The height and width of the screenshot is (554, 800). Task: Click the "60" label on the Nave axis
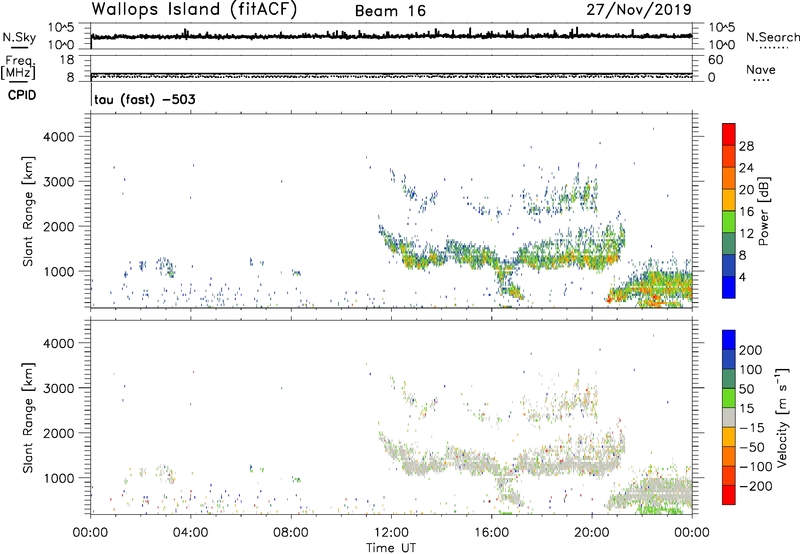[715, 60]
